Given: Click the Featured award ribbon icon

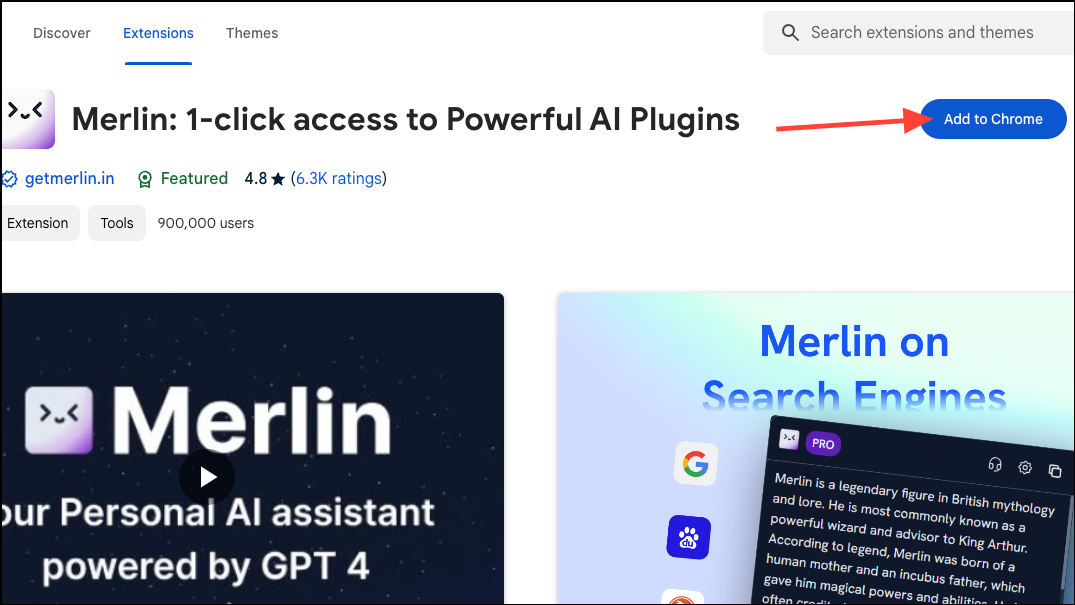Looking at the screenshot, I should coord(145,180).
